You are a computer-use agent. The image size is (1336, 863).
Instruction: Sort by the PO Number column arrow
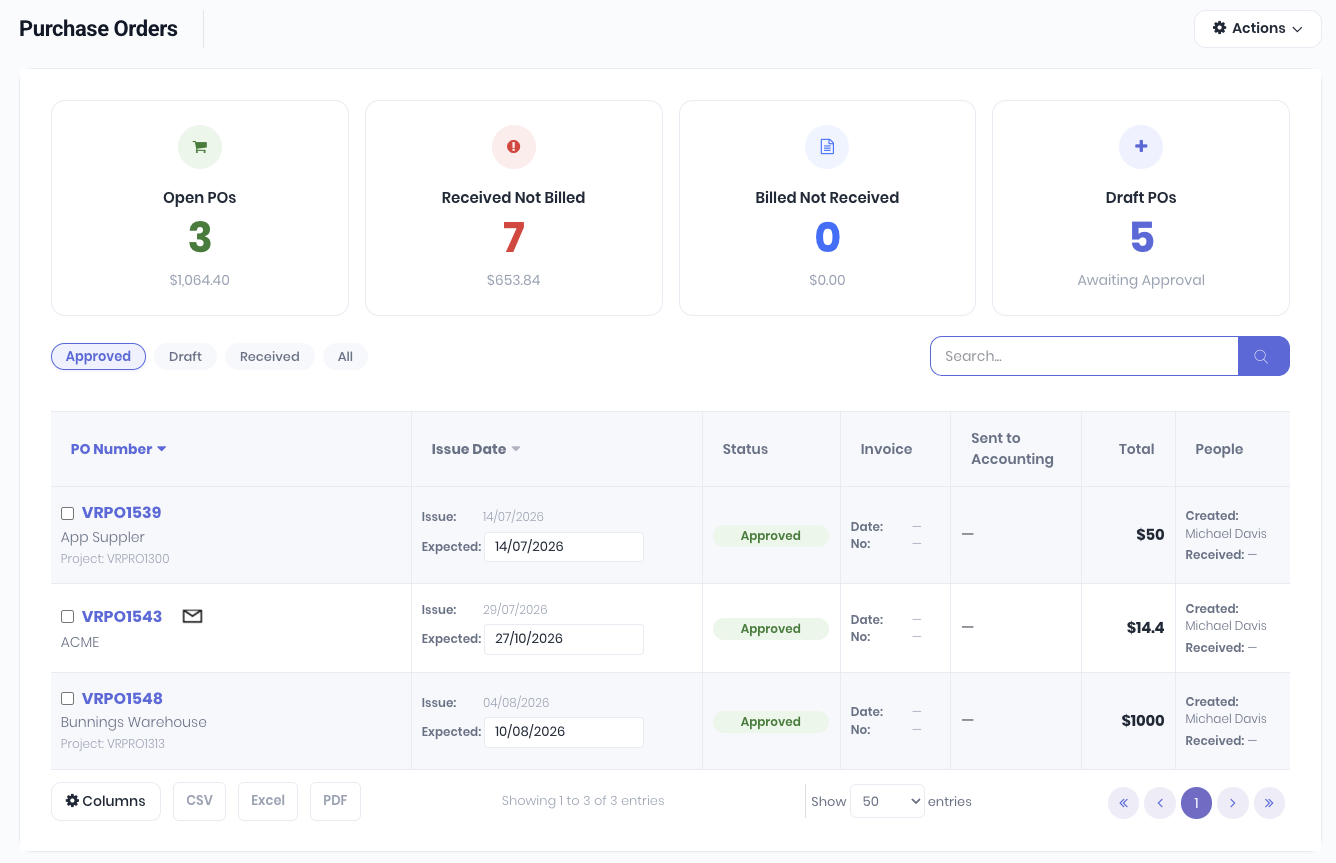click(162, 449)
